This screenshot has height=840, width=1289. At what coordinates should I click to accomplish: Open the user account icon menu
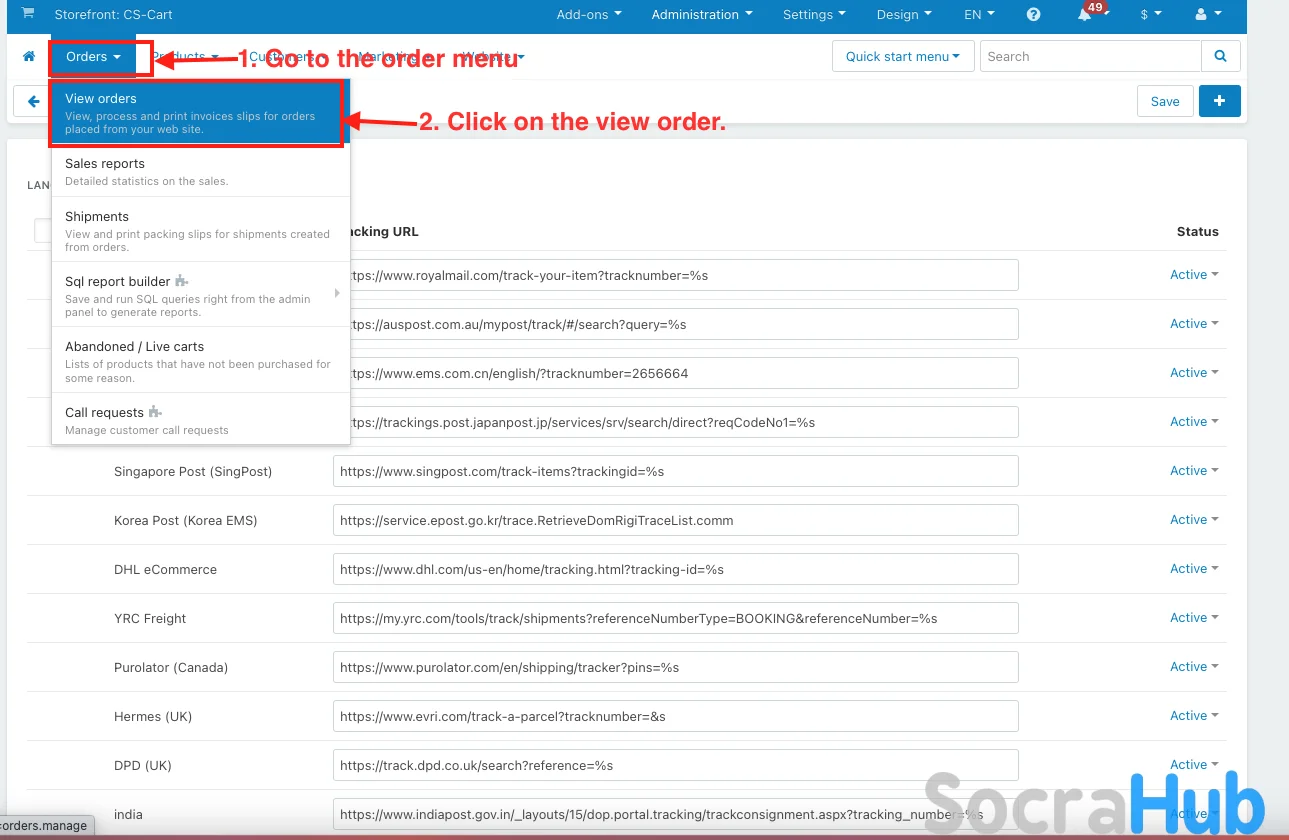point(1208,15)
